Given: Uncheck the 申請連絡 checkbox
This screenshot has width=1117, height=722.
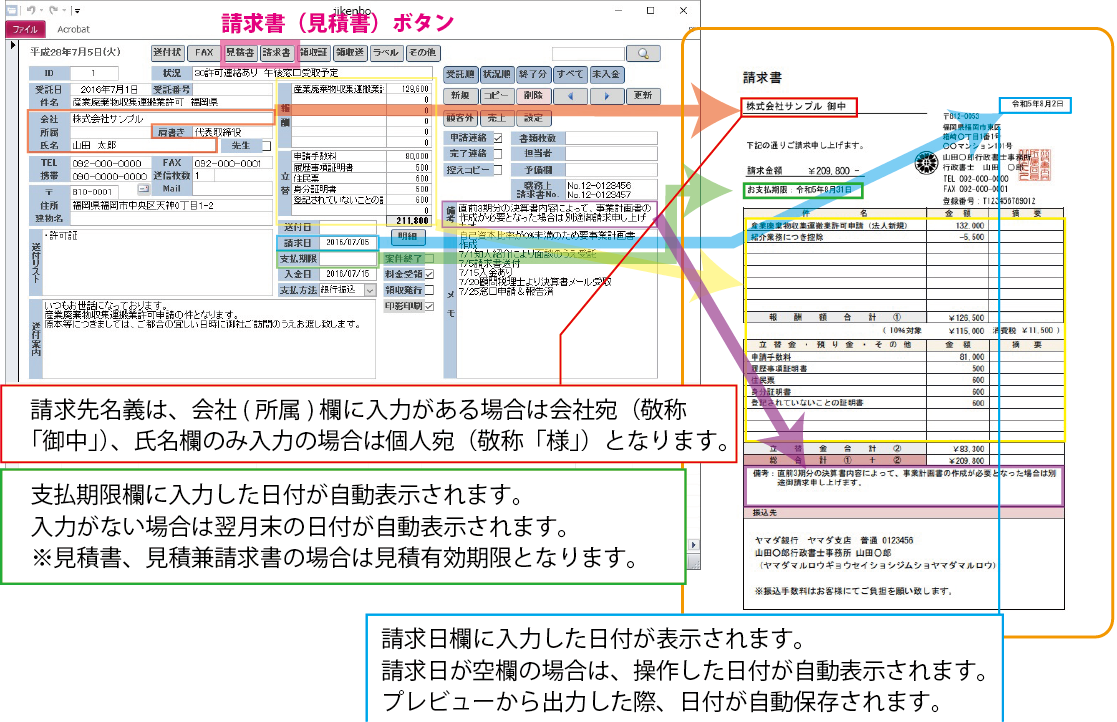Looking at the screenshot, I should (498, 138).
